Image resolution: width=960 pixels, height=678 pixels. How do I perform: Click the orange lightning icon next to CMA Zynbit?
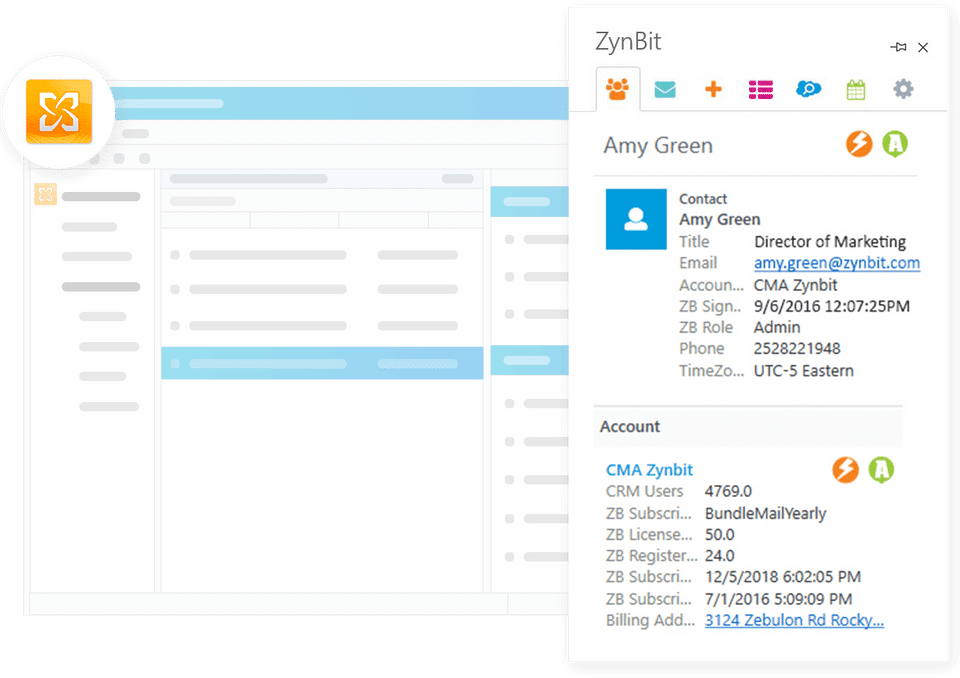click(x=846, y=470)
